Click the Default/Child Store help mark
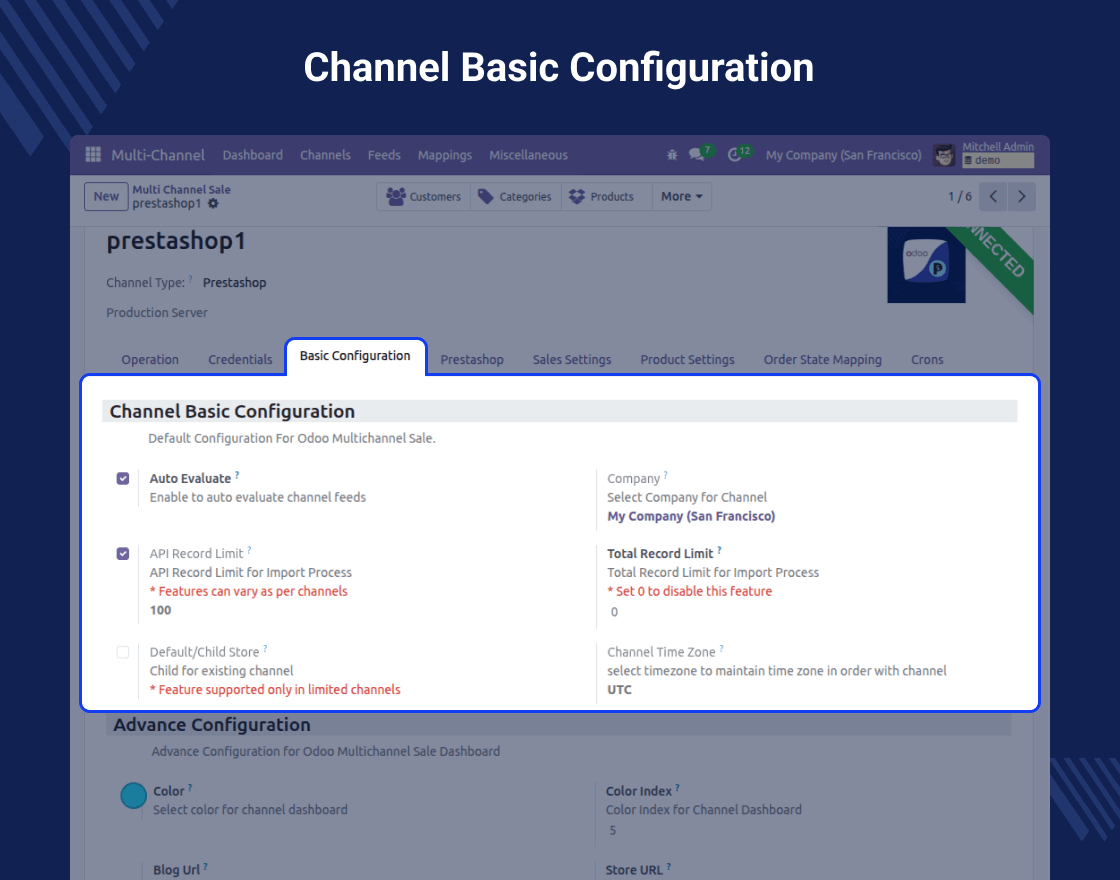The width and height of the screenshot is (1120, 880). pos(265,649)
